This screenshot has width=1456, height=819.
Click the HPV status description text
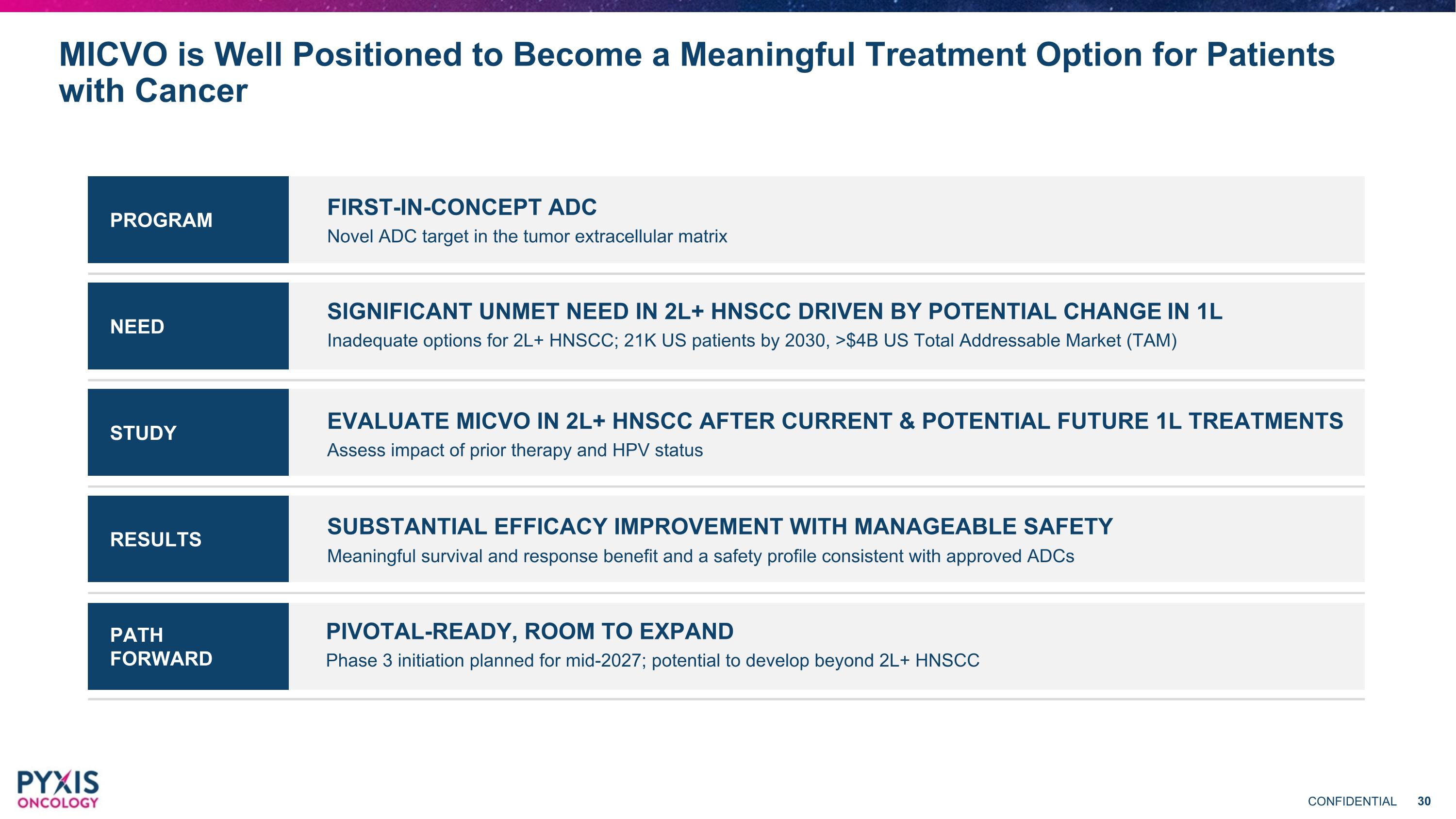point(515,451)
